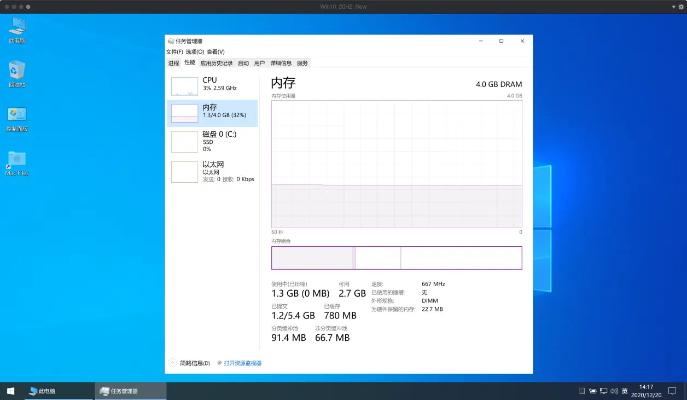Collapse to 简略信息 fewer details view

coord(191,363)
